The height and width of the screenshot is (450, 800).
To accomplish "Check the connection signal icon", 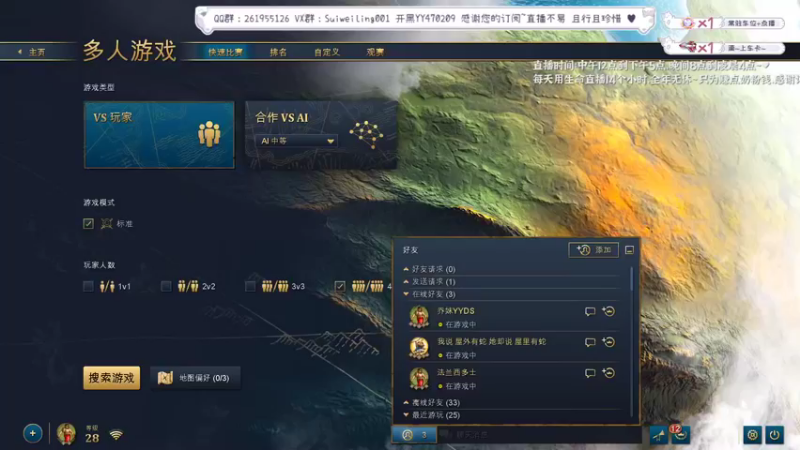I will click(116, 435).
